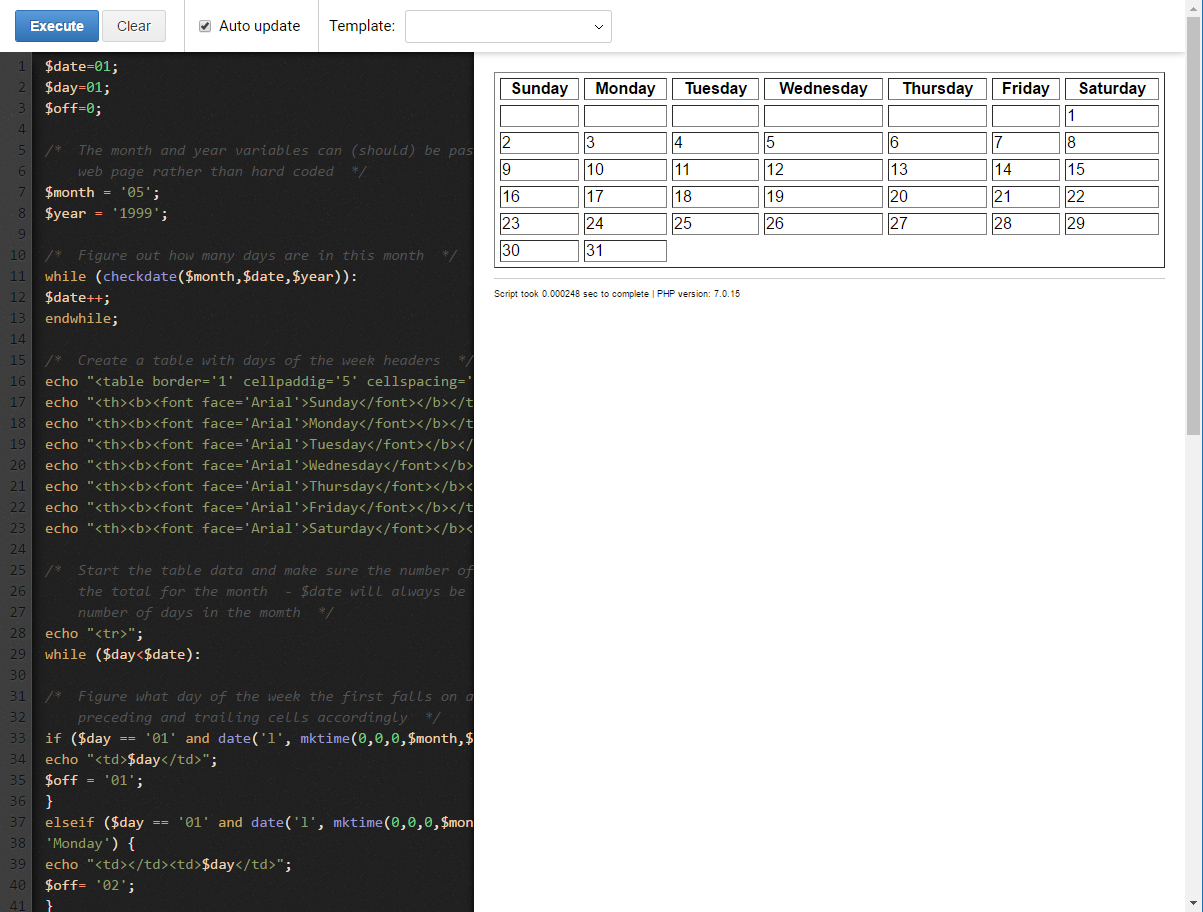Select calendar cell for day 22
The height and width of the screenshot is (912, 1203).
(x=1112, y=197)
